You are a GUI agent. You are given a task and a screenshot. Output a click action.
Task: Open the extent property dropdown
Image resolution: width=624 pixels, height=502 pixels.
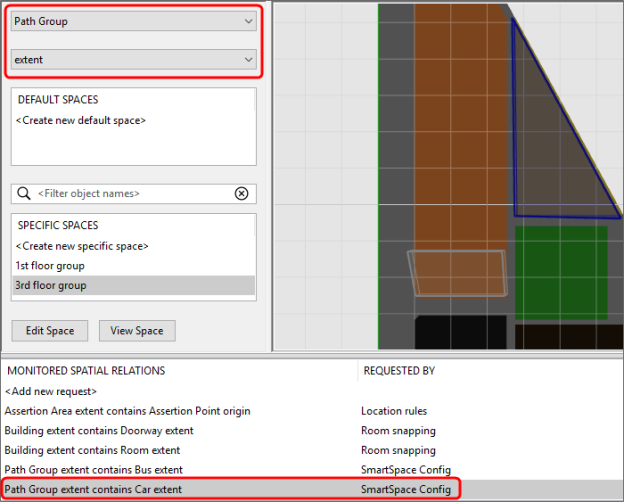point(134,60)
